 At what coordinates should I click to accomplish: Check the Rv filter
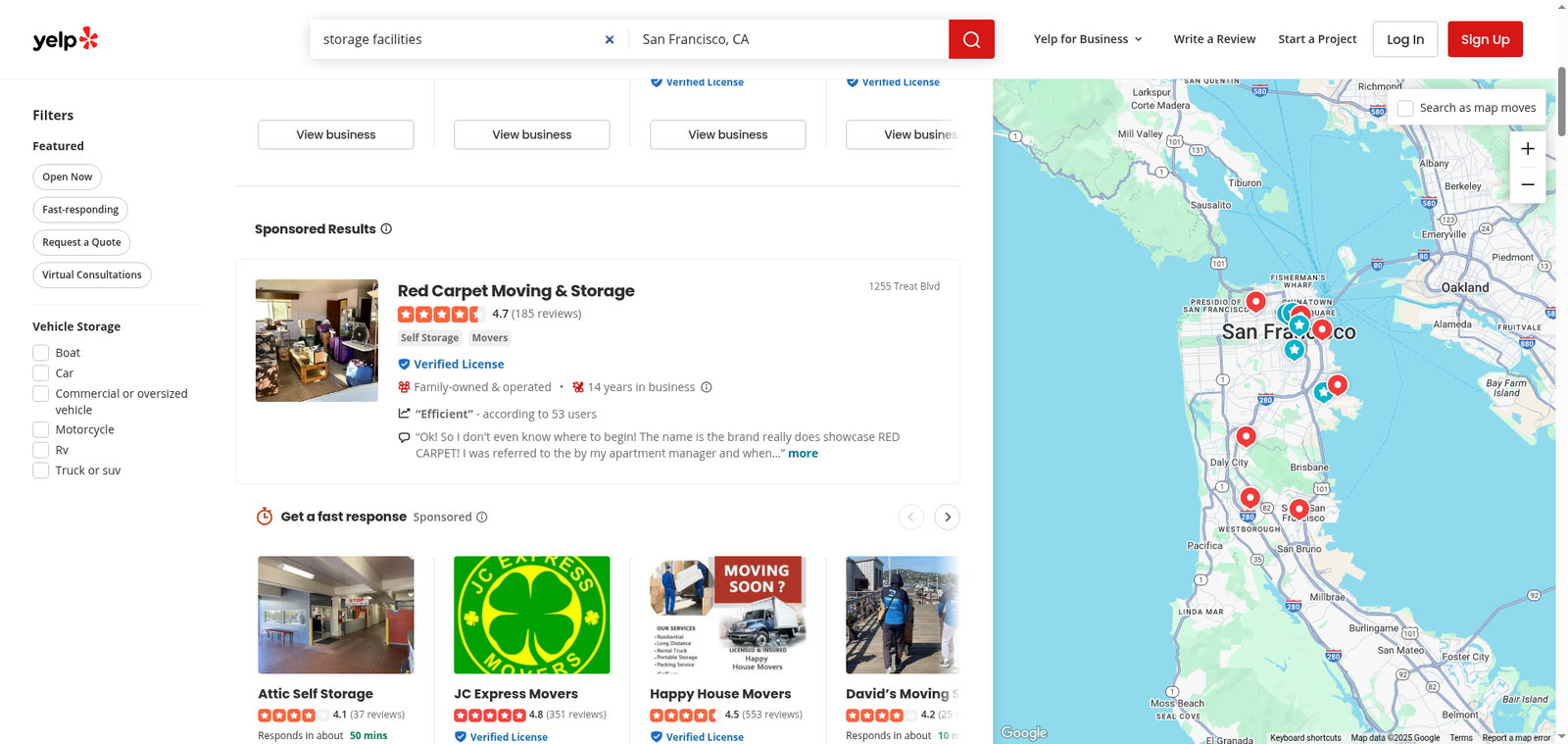[41, 450]
